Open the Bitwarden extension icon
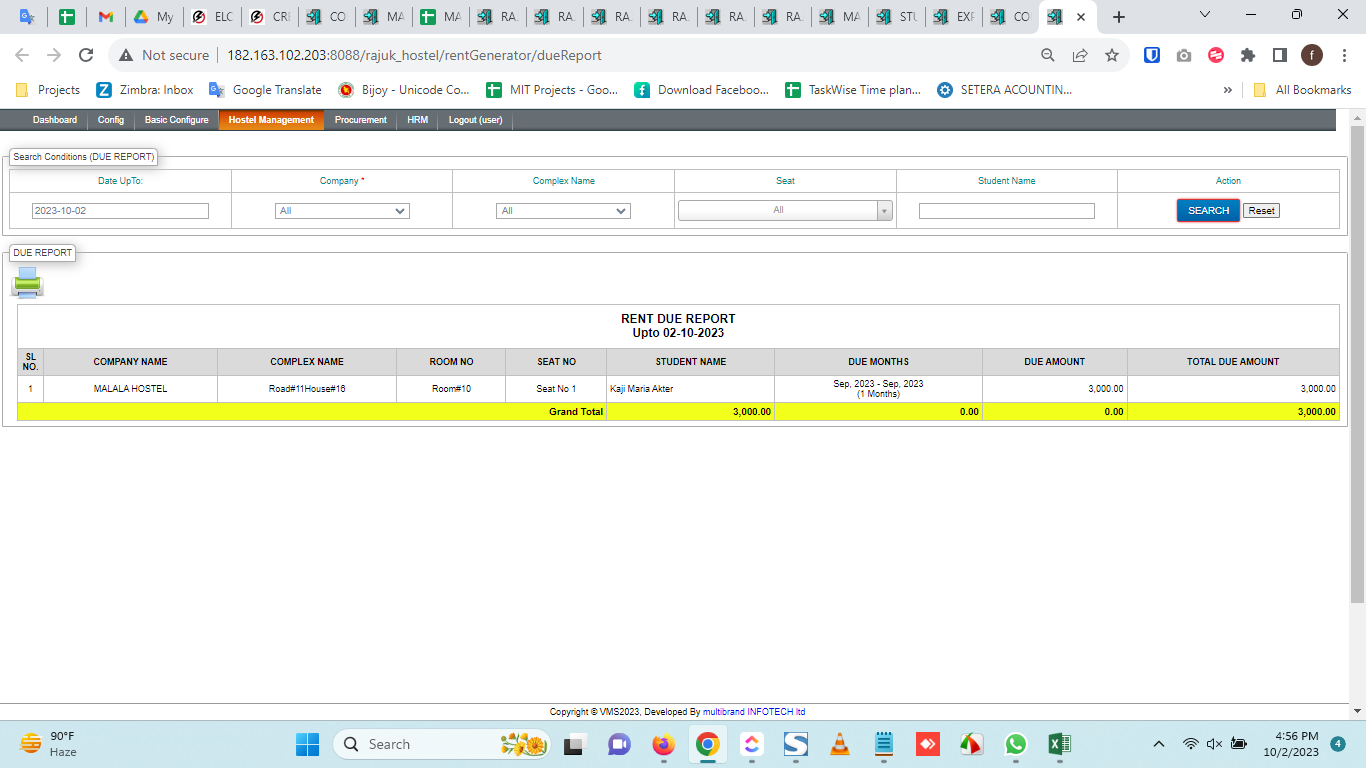1366x768 pixels. (x=1152, y=55)
